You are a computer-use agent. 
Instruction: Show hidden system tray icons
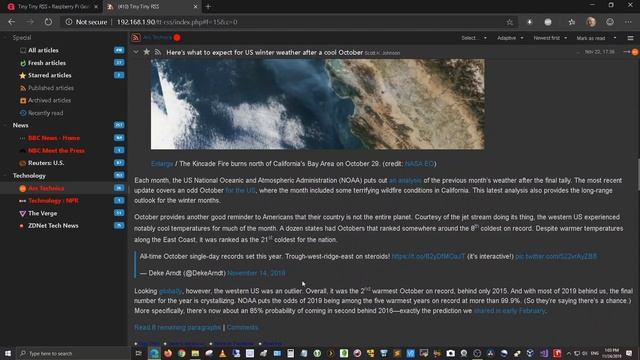coord(569,353)
